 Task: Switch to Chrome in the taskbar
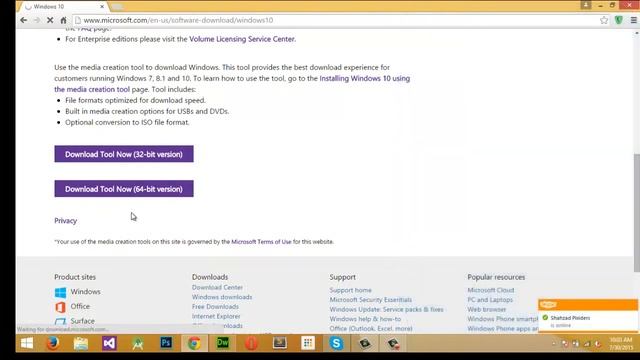[194, 343]
